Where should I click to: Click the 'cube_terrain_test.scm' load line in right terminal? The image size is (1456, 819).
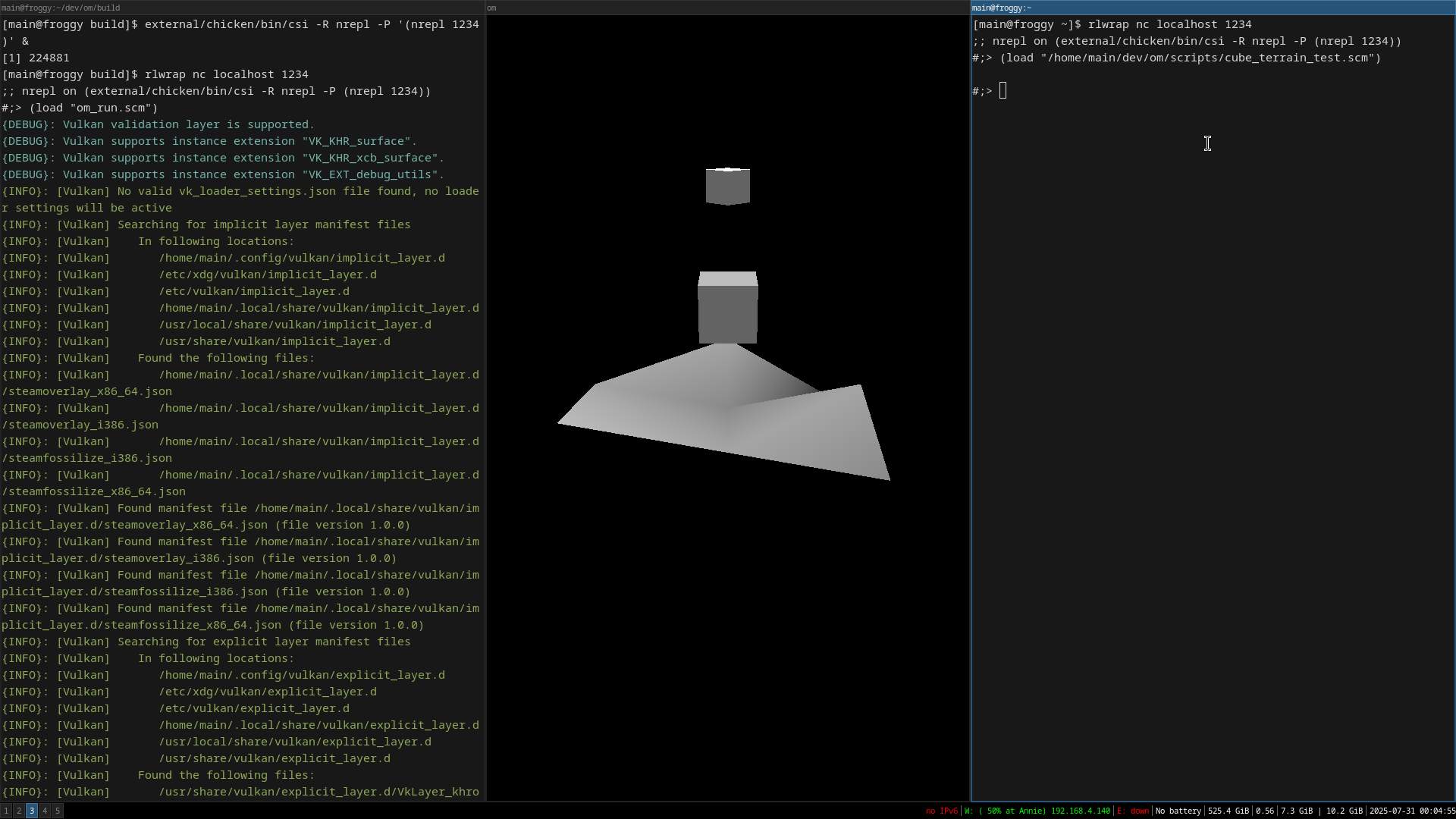tap(1176, 58)
